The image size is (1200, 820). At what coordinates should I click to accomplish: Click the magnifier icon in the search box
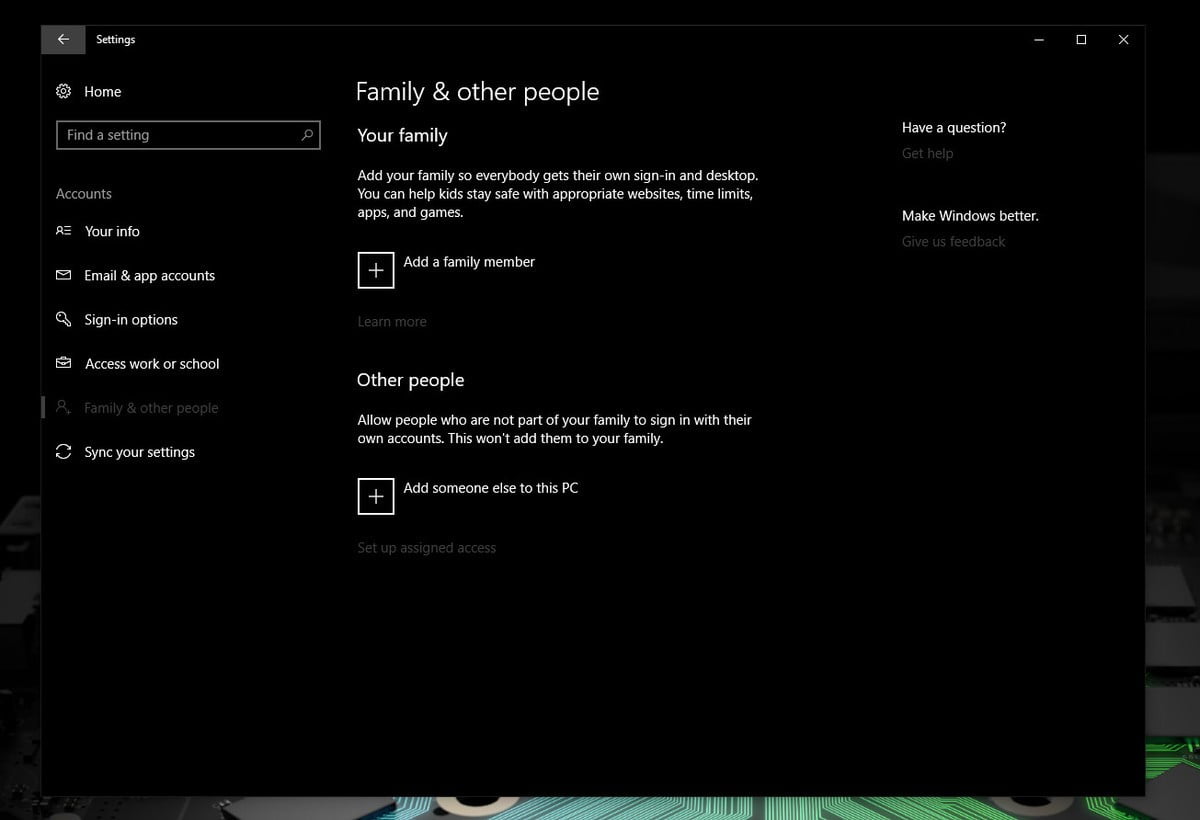tap(307, 134)
